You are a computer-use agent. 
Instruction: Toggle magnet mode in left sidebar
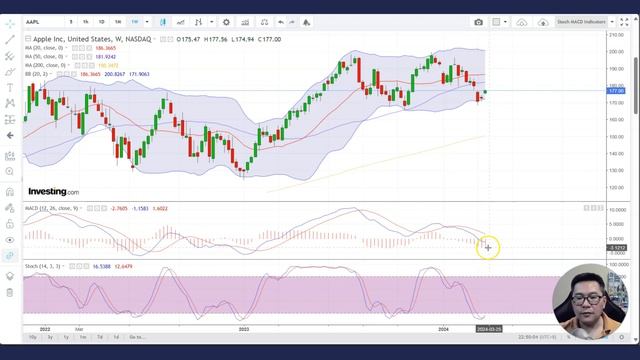click(10, 192)
